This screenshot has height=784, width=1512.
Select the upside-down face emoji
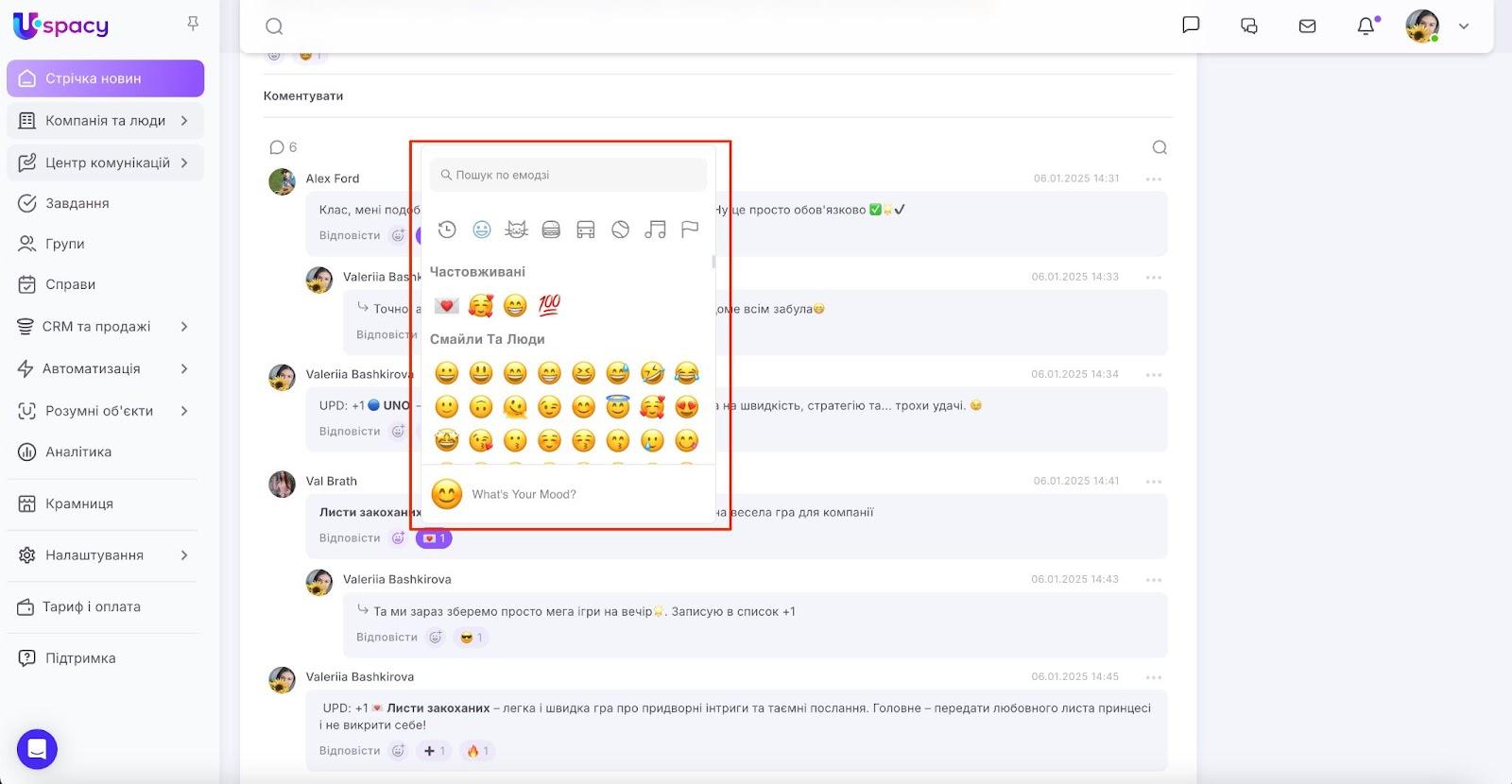481,407
